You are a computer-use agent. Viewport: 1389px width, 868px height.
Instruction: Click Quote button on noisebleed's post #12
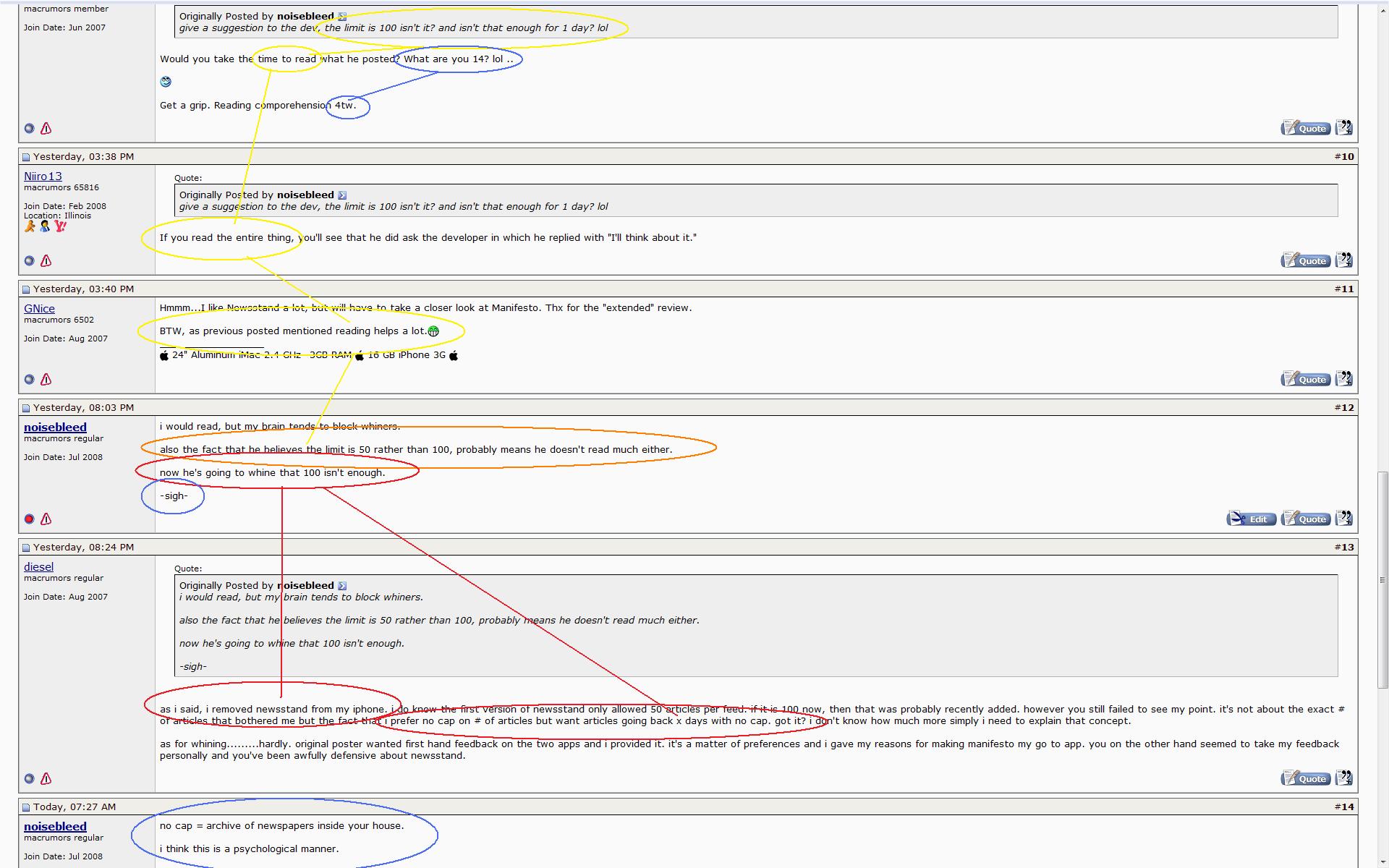pos(1306,519)
